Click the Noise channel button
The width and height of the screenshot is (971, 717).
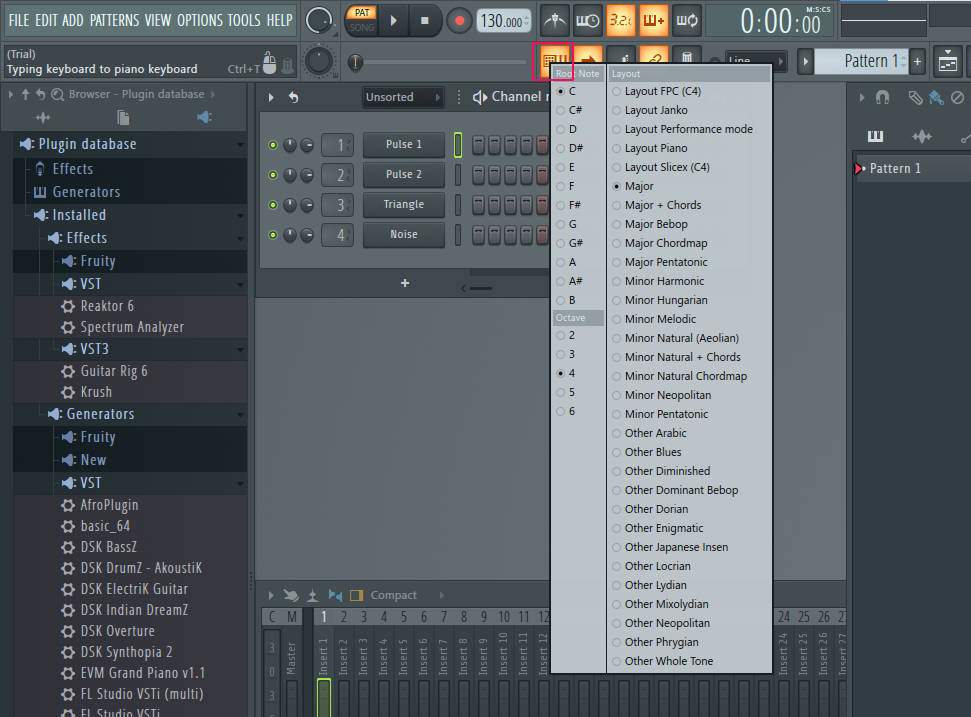pos(404,235)
